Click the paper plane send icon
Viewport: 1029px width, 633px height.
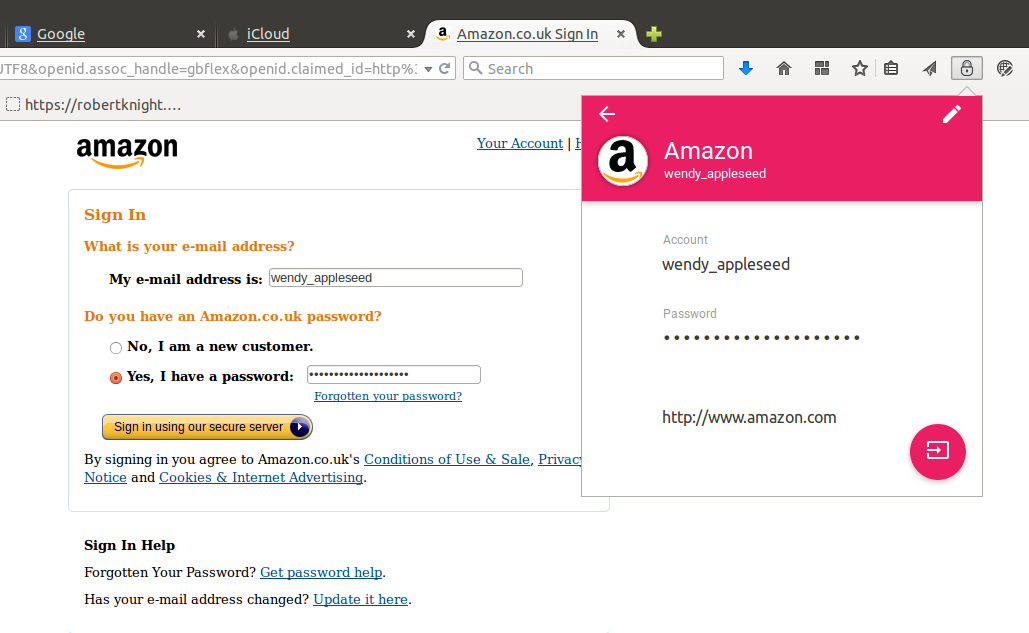(929, 68)
